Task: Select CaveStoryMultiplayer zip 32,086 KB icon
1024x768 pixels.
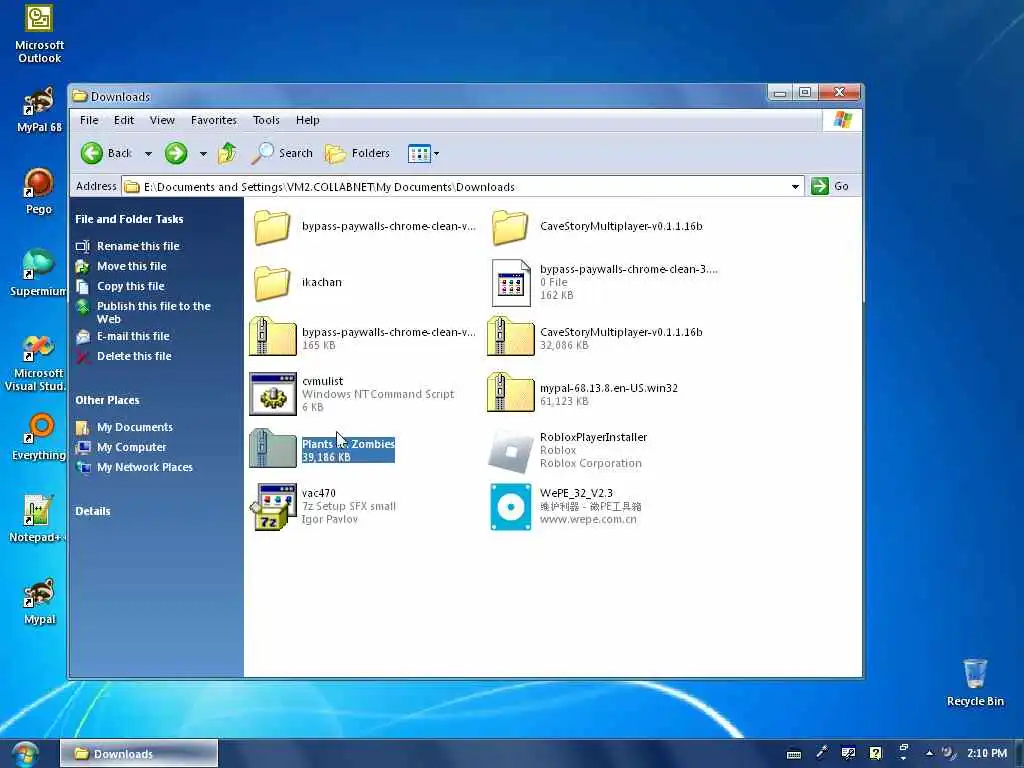Action: tap(511, 338)
